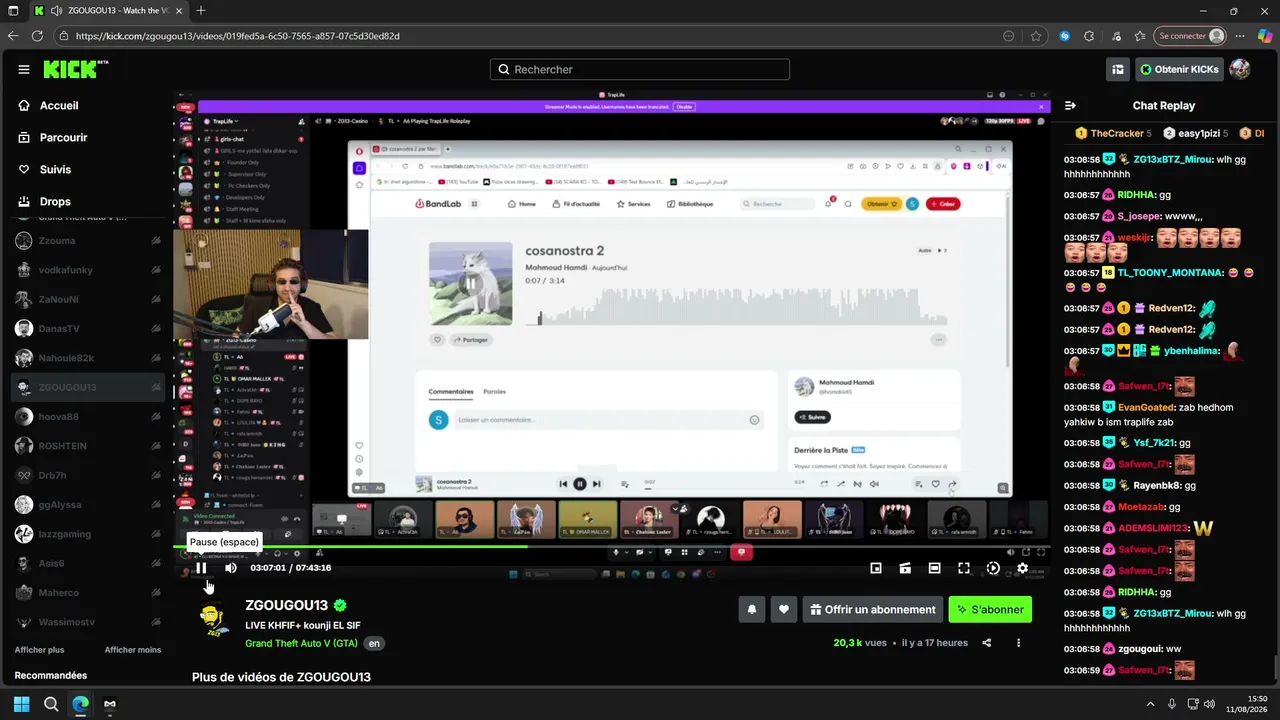Pause the video playback
This screenshot has width=1280, height=720.
coord(201,568)
